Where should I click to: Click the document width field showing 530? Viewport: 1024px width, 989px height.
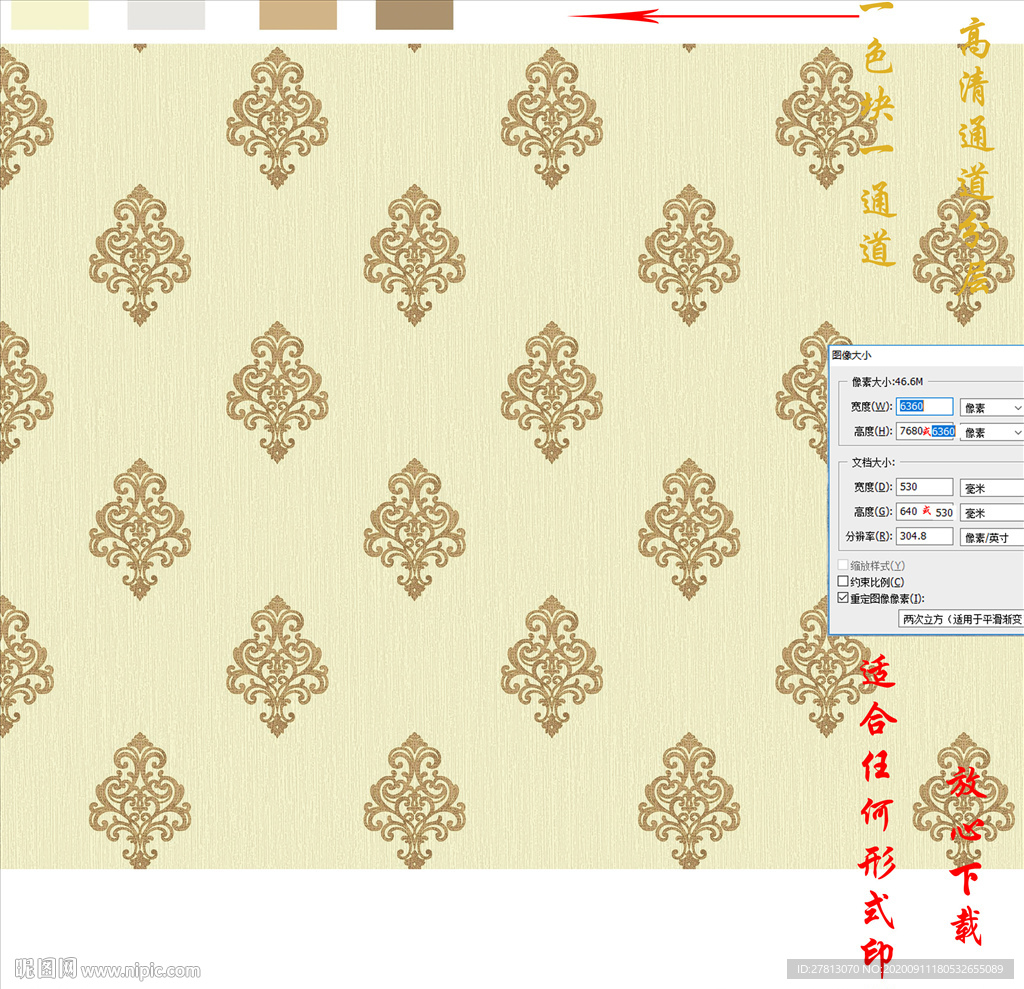[924, 487]
